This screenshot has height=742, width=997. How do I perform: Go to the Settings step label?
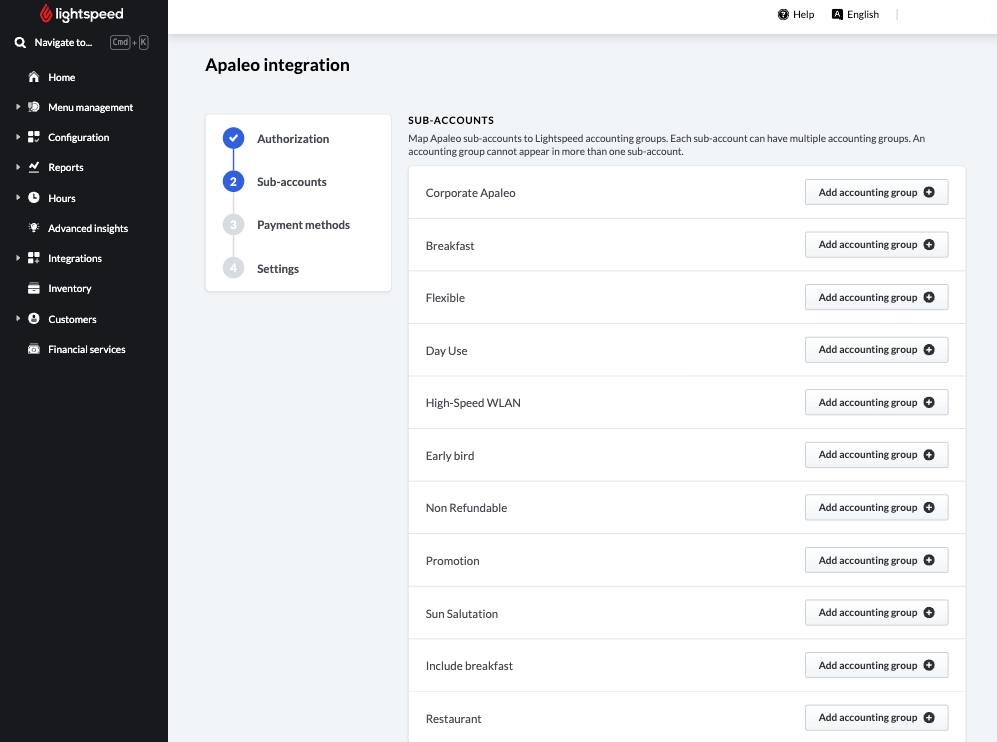(278, 269)
